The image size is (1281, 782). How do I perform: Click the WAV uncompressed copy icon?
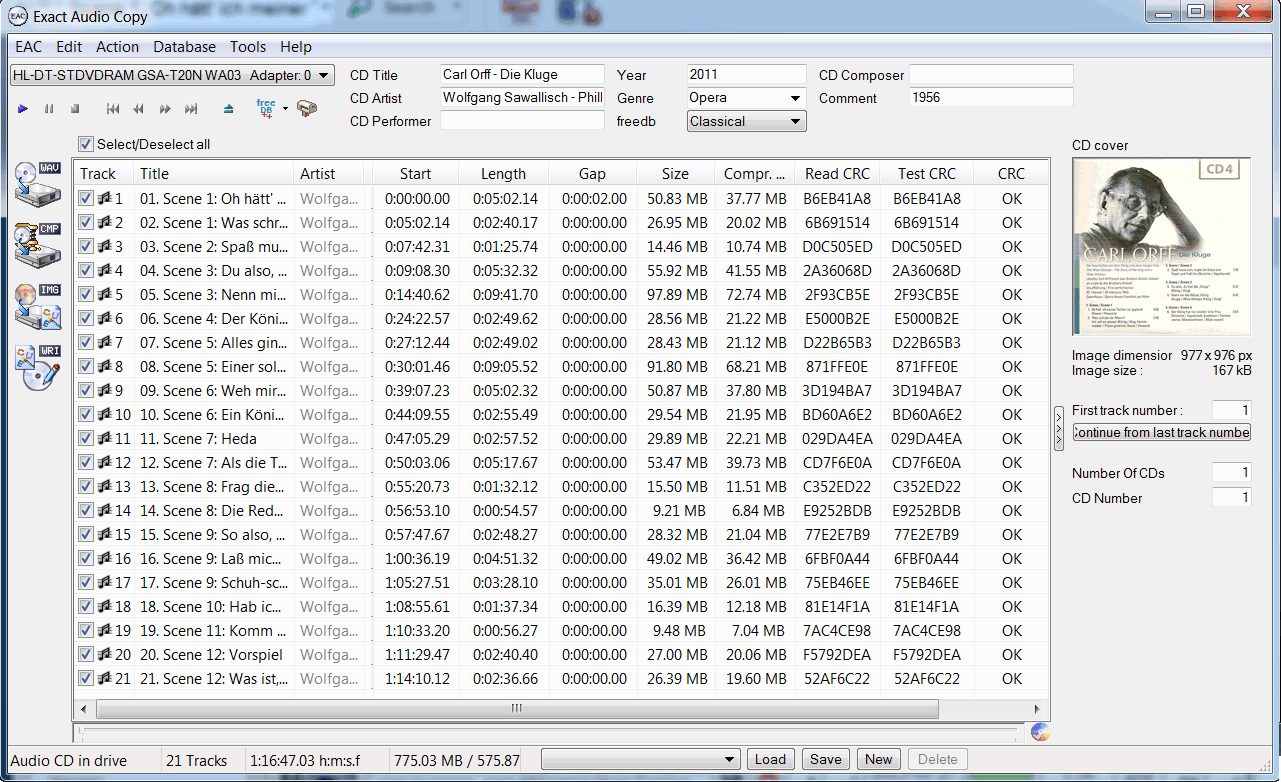click(x=38, y=182)
